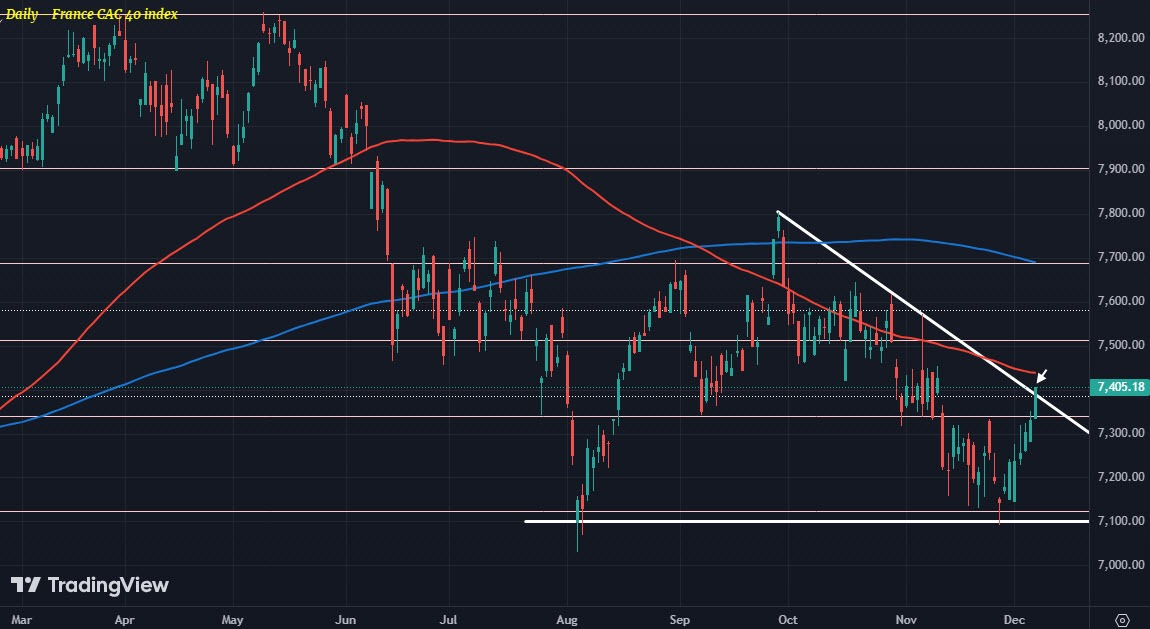Click the Daily timeframe label

pyautogui.click(x=22, y=14)
